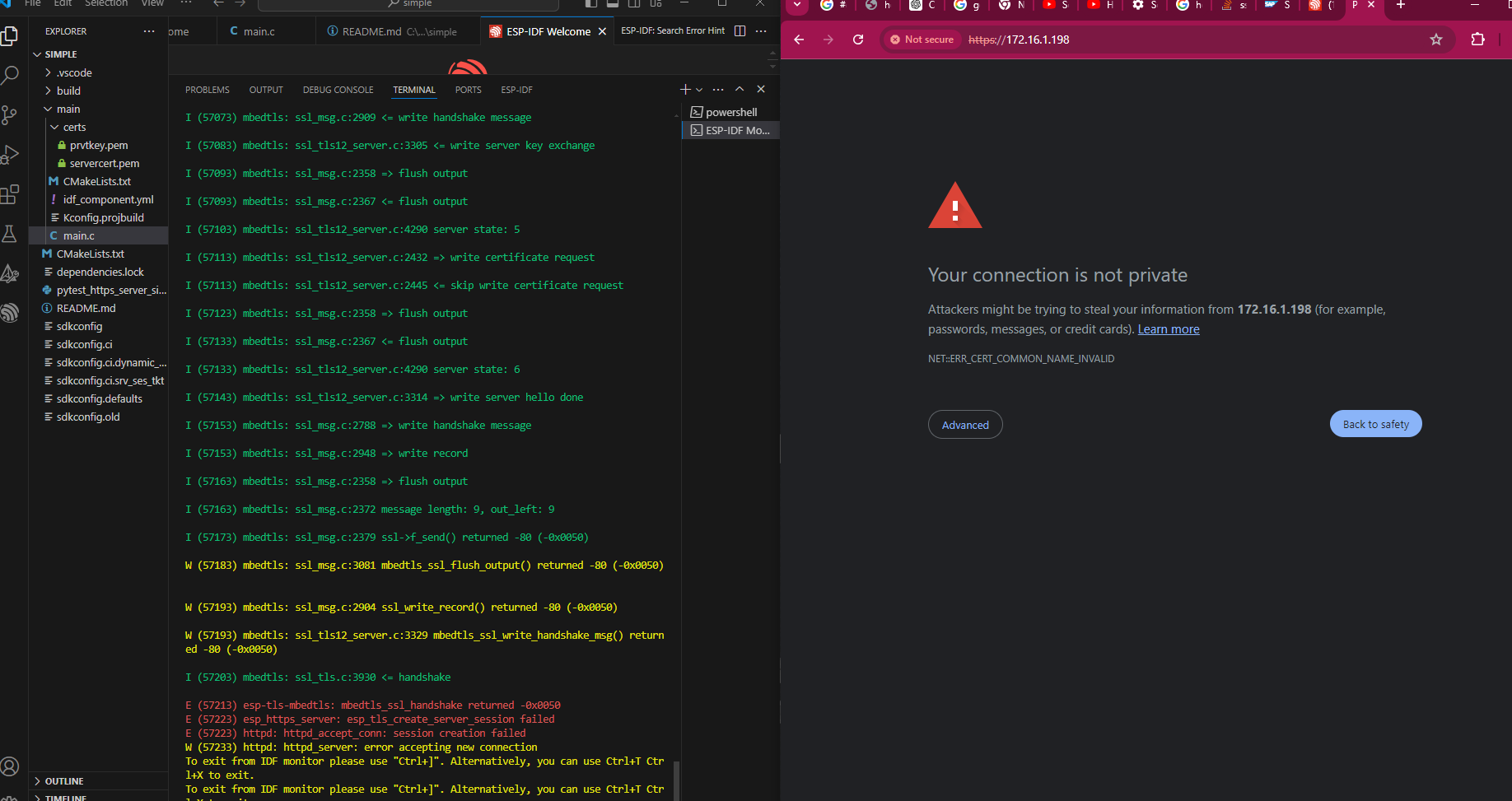1512x801 pixels.
Task: Expand the build folder
Action: [x=99, y=91]
